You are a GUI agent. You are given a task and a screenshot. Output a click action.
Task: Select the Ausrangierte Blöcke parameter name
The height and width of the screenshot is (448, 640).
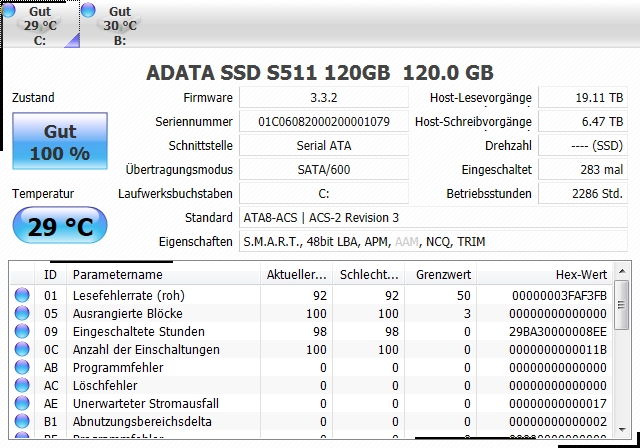pyautogui.click(x=127, y=313)
